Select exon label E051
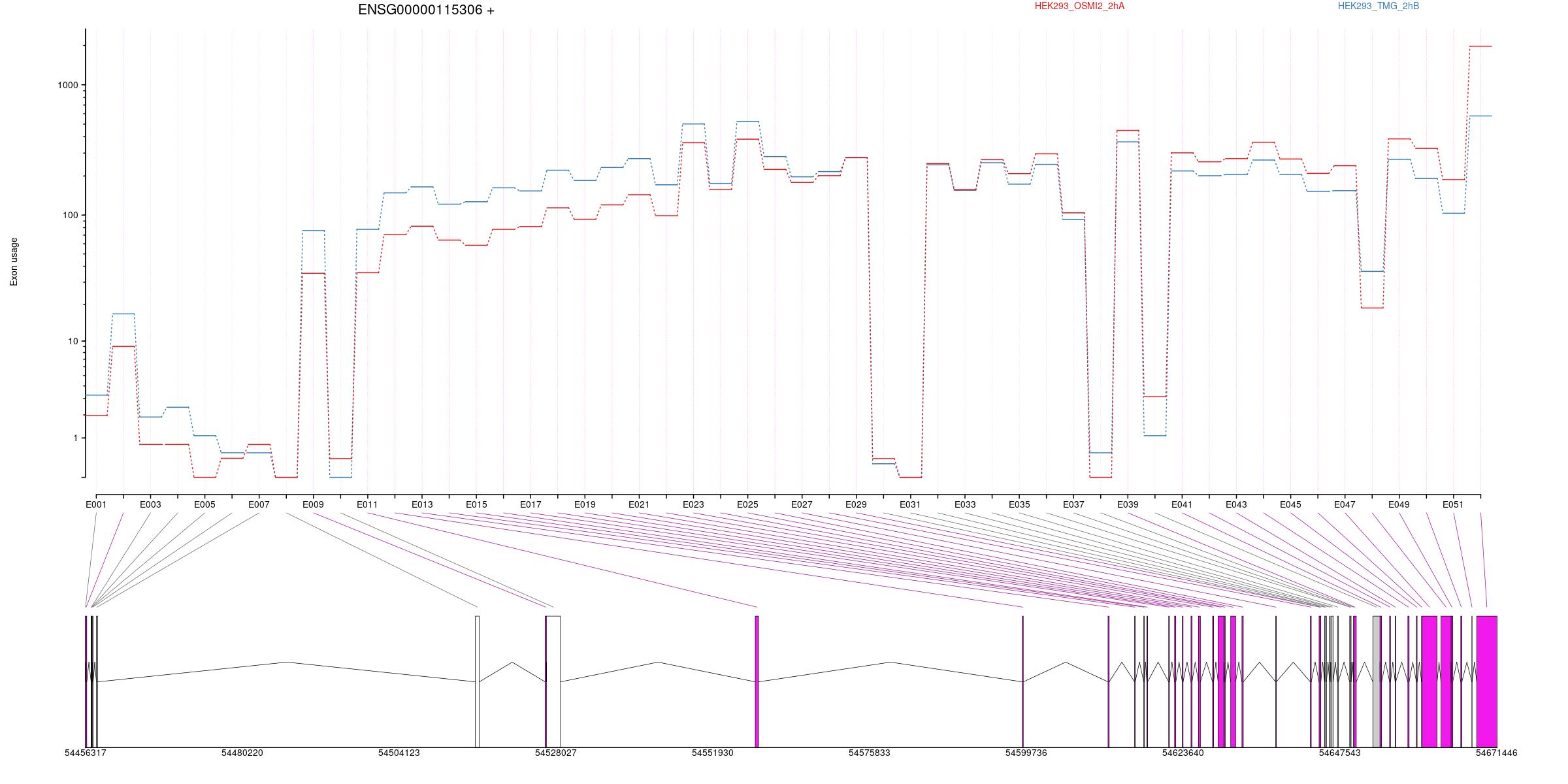The height and width of the screenshot is (784, 1568). point(1453,504)
